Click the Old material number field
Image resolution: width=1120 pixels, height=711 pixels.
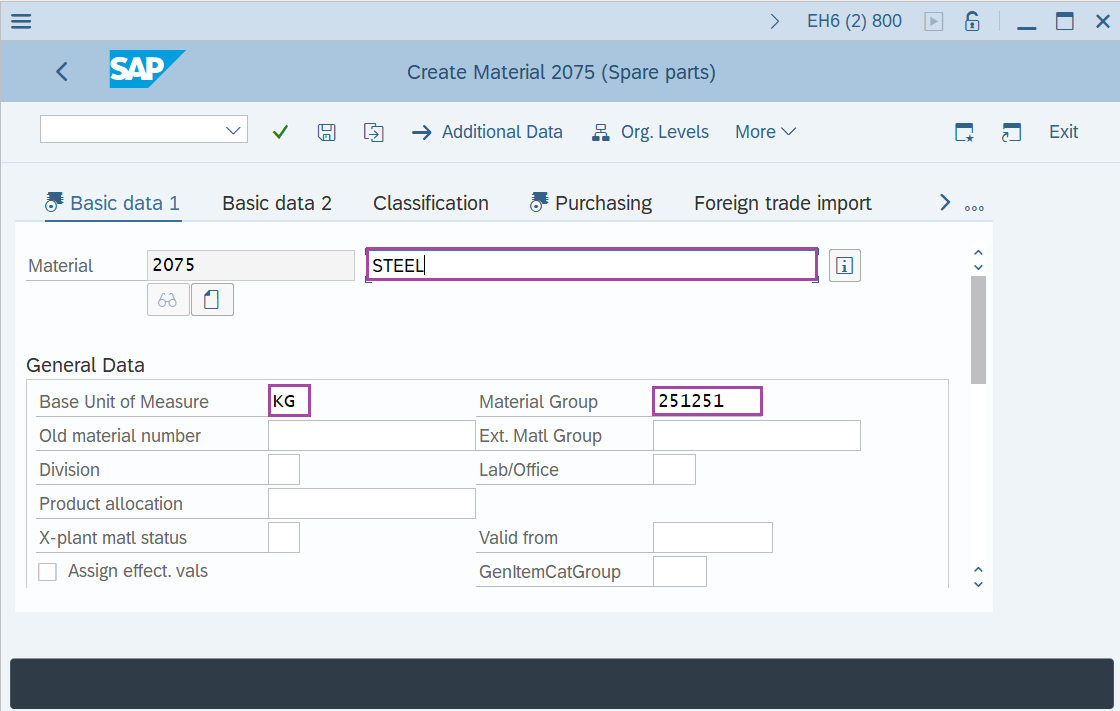(x=371, y=436)
